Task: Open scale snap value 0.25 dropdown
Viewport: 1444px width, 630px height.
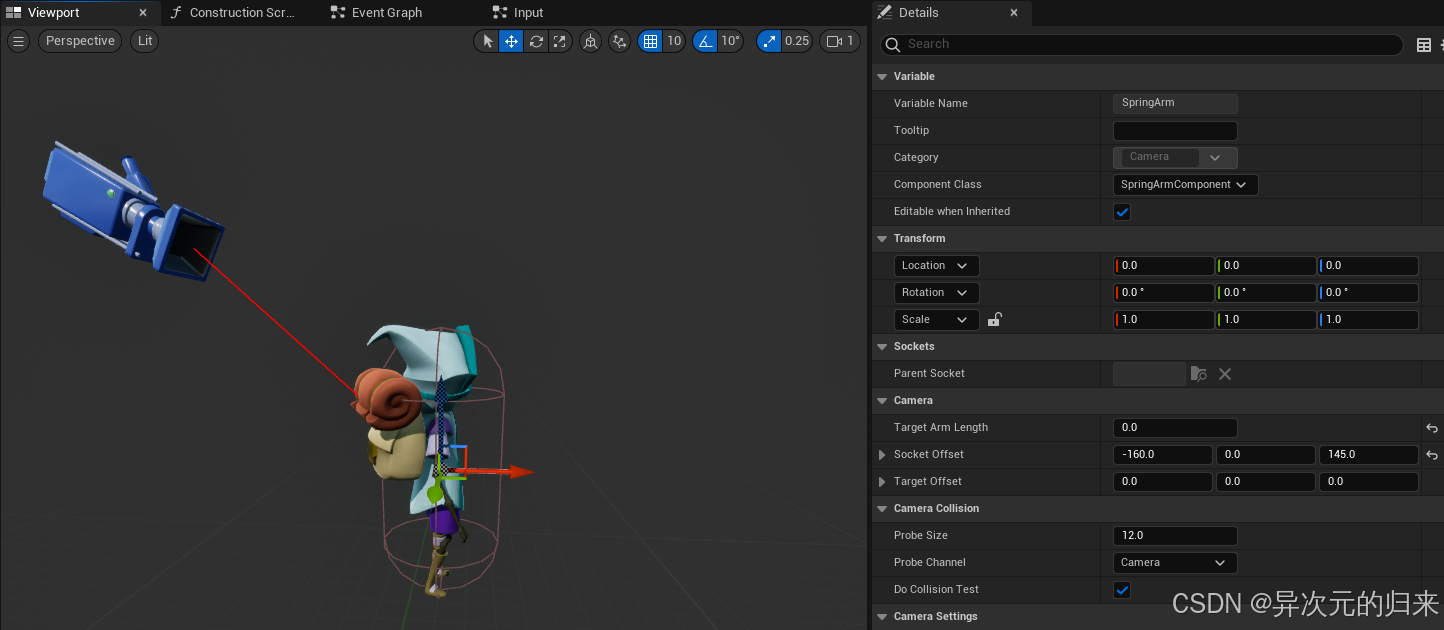Action: click(797, 41)
